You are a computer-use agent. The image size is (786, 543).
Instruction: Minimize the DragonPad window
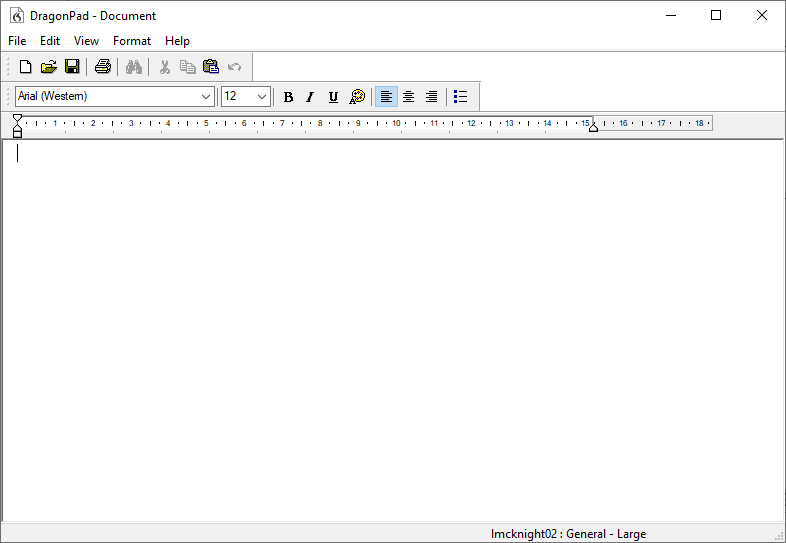671,16
